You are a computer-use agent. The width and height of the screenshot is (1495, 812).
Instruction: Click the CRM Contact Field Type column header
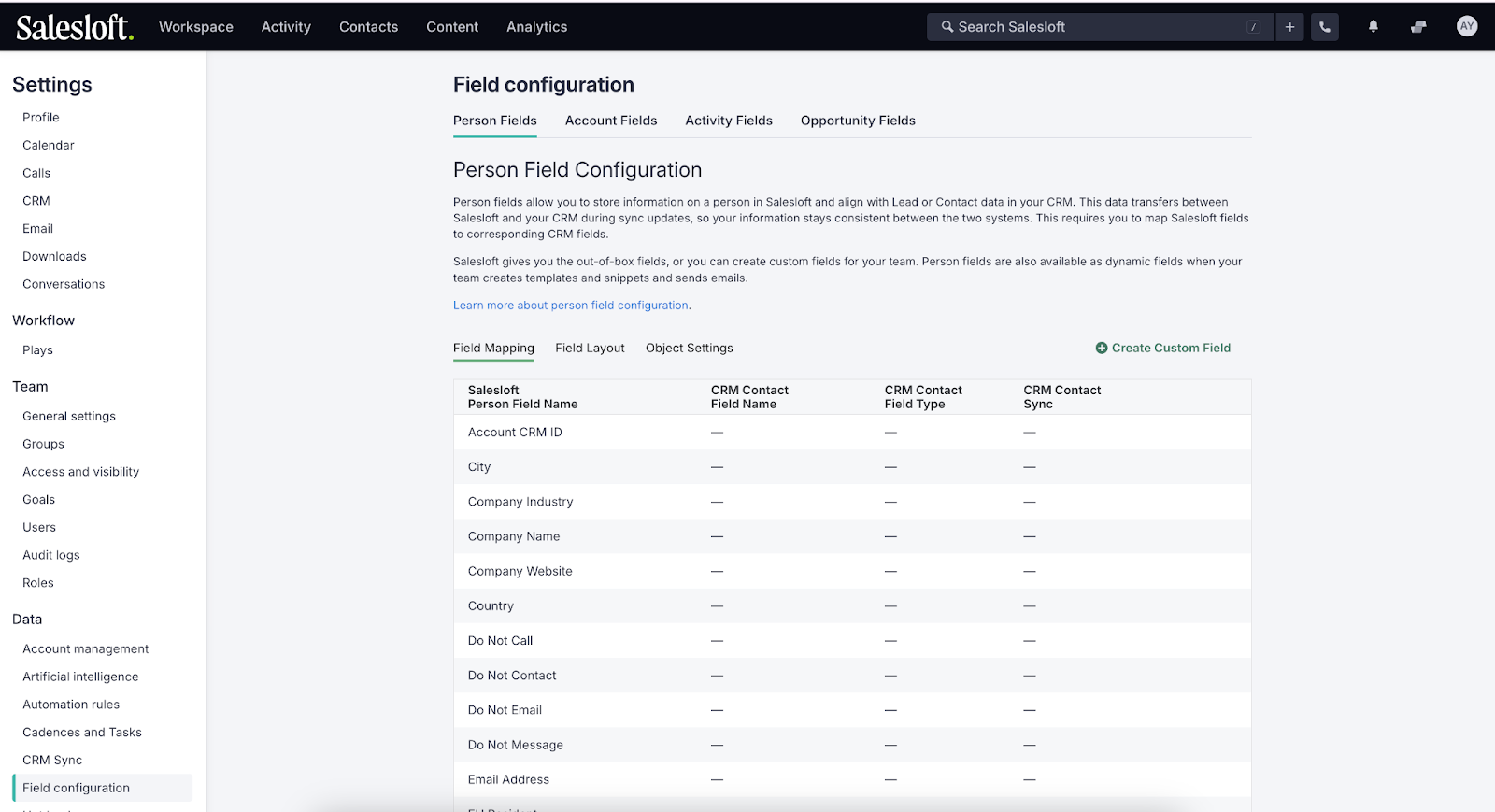pos(923,397)
